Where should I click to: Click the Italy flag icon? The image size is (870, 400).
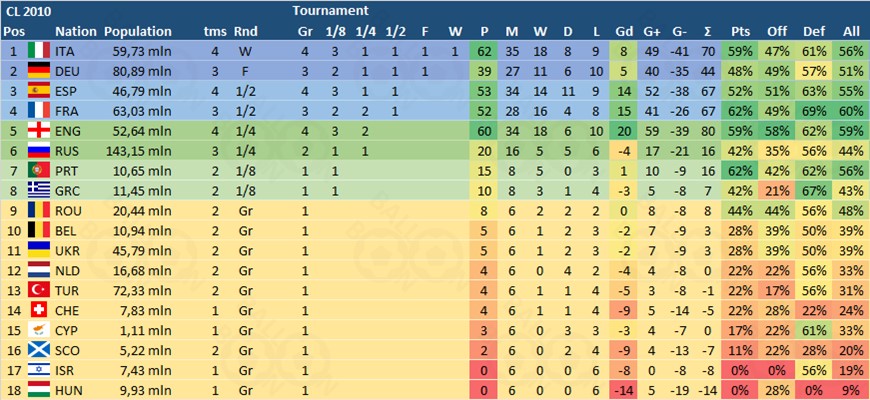[39, 52]
